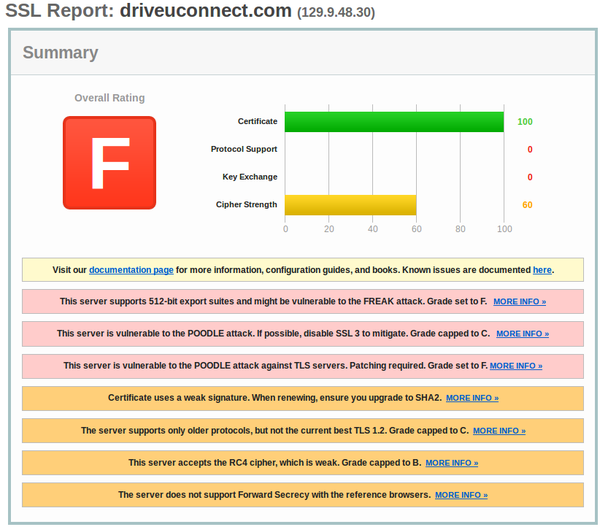The image size is (600, 527).
Task: Click the Certificate score value 100
Action: pos(525,122)
